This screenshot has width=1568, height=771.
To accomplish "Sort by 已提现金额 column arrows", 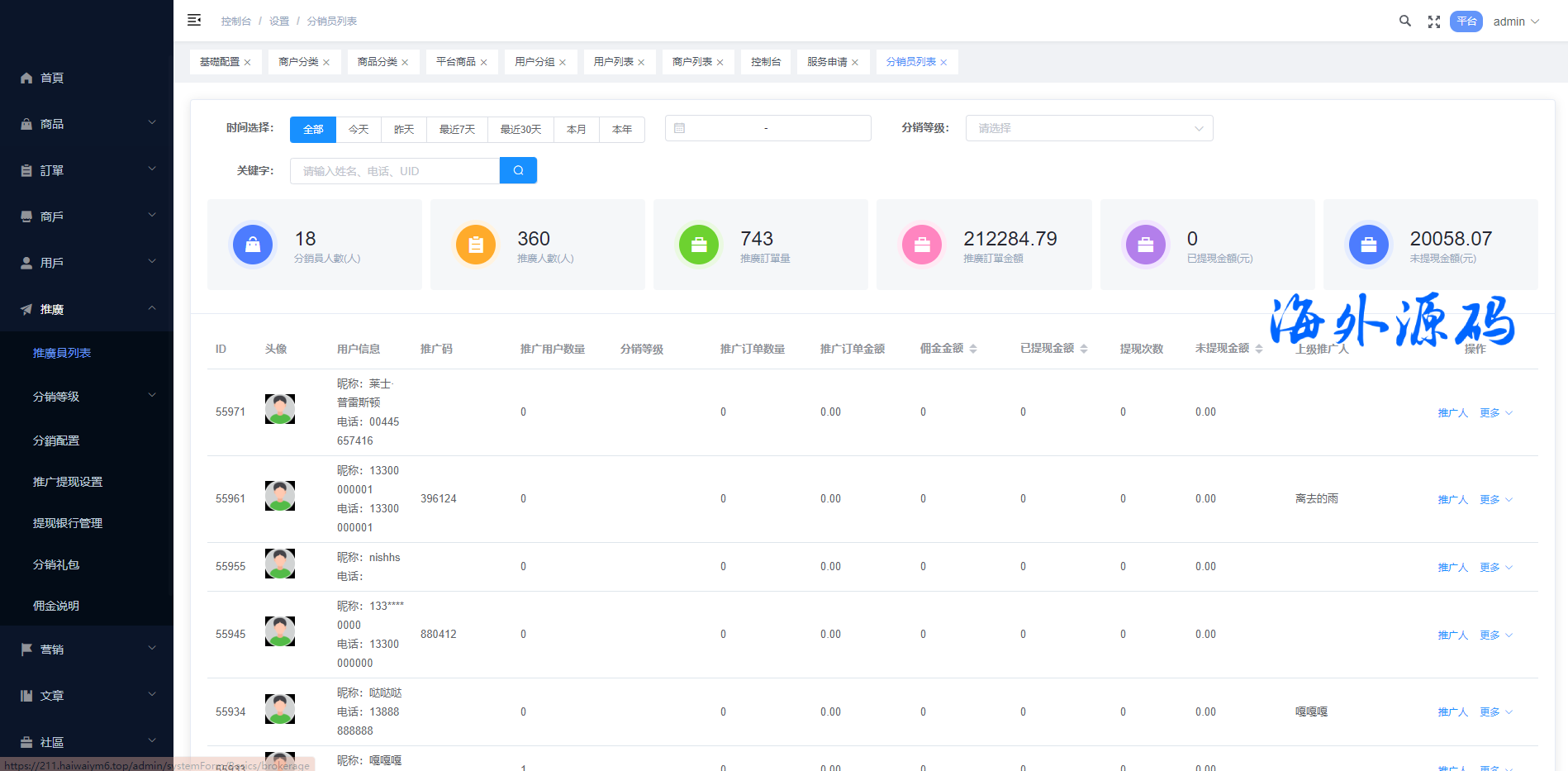I will pyautogui.click(x=1084, y=349).
